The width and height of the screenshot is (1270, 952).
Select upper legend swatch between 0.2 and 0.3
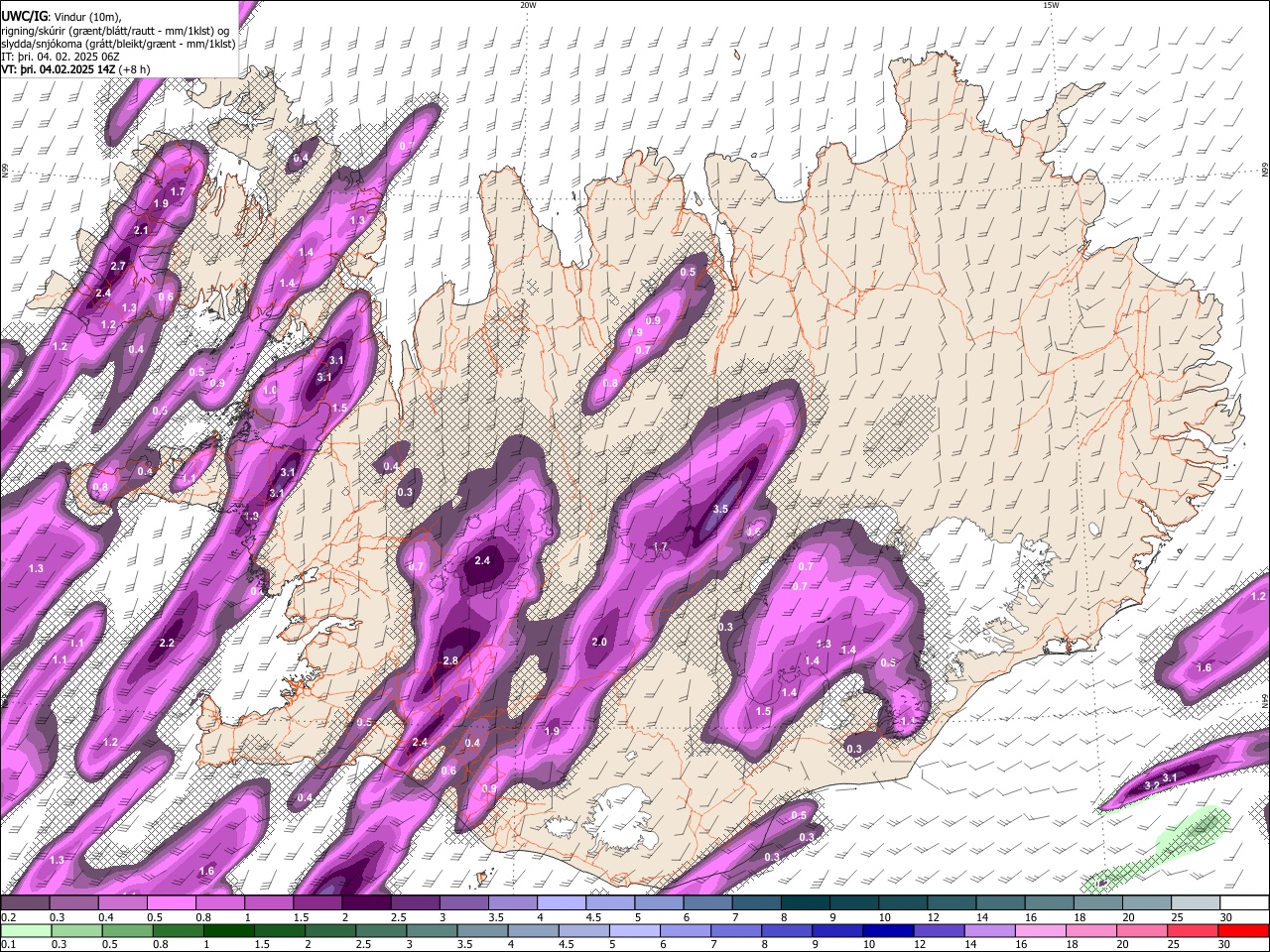(25, 903)
